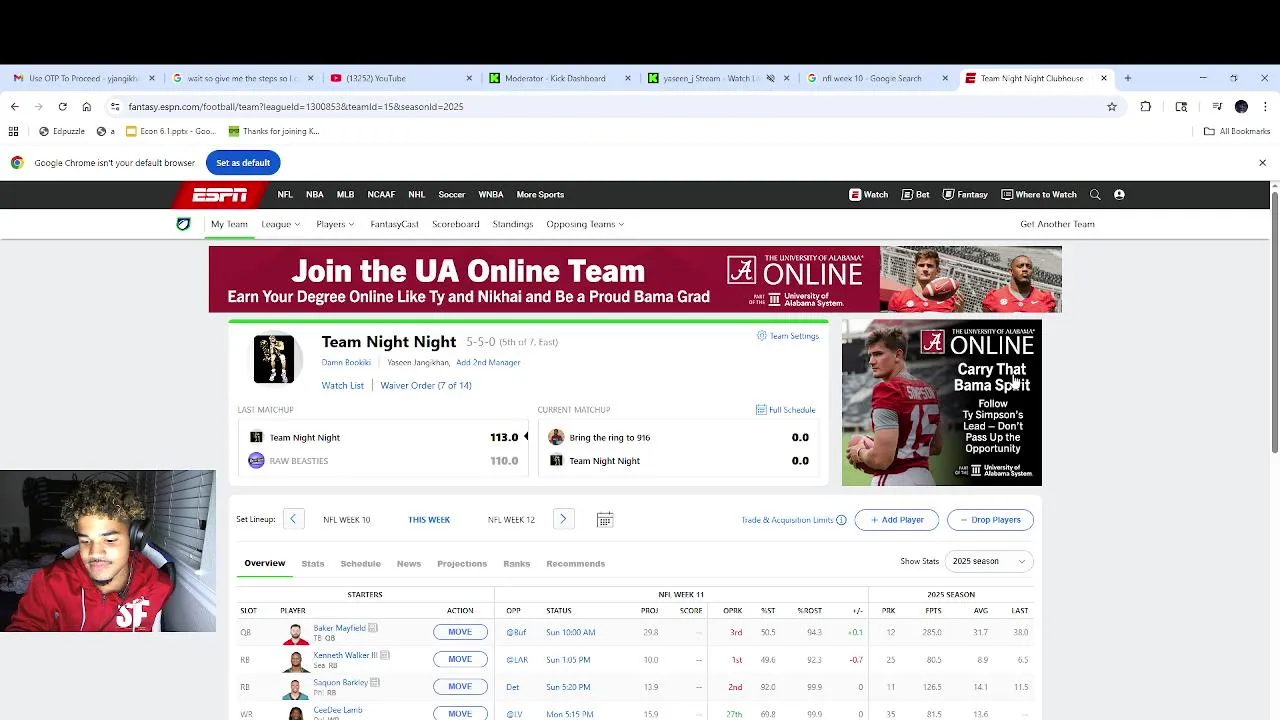1280x720 pixels.
Task: Go to next week with right arrow
Action: [x=563, y=520]
